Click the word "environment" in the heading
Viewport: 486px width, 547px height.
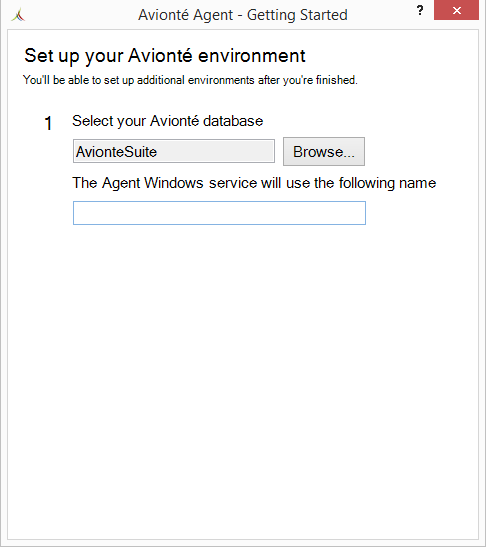pos(252,56)
